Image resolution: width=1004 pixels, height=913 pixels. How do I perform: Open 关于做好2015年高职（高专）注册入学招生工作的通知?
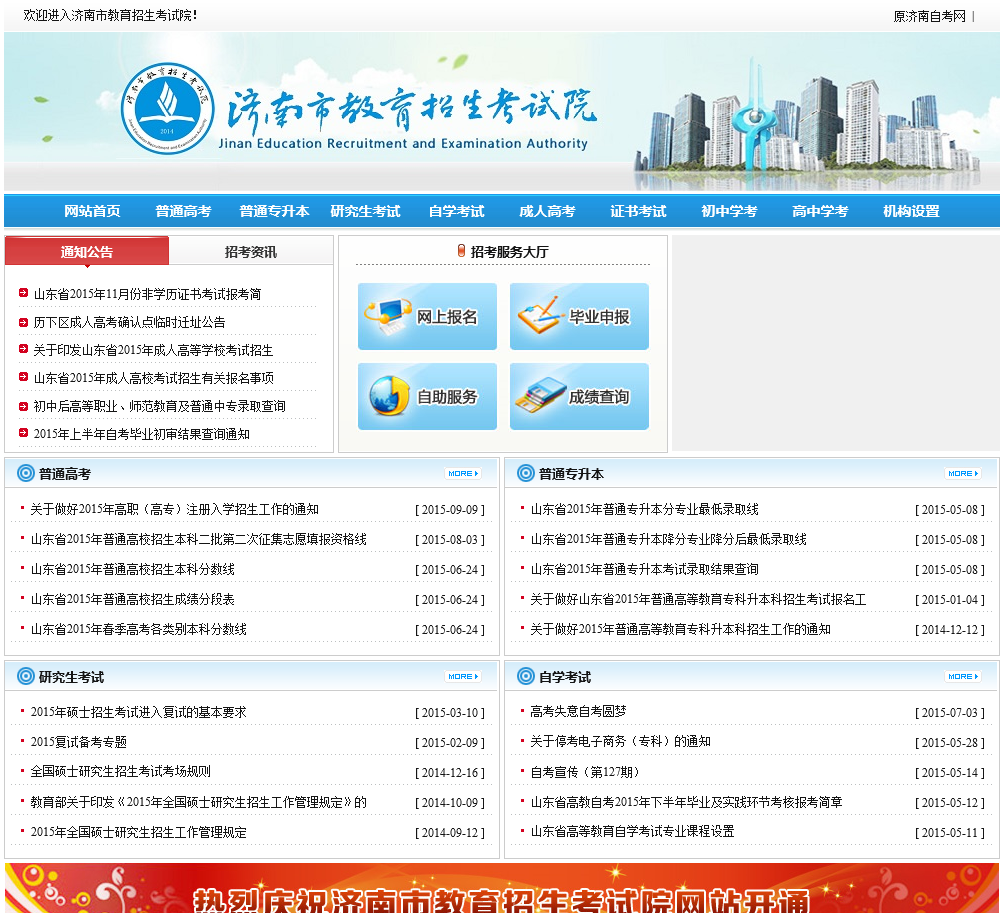click(x=174, y=509)
